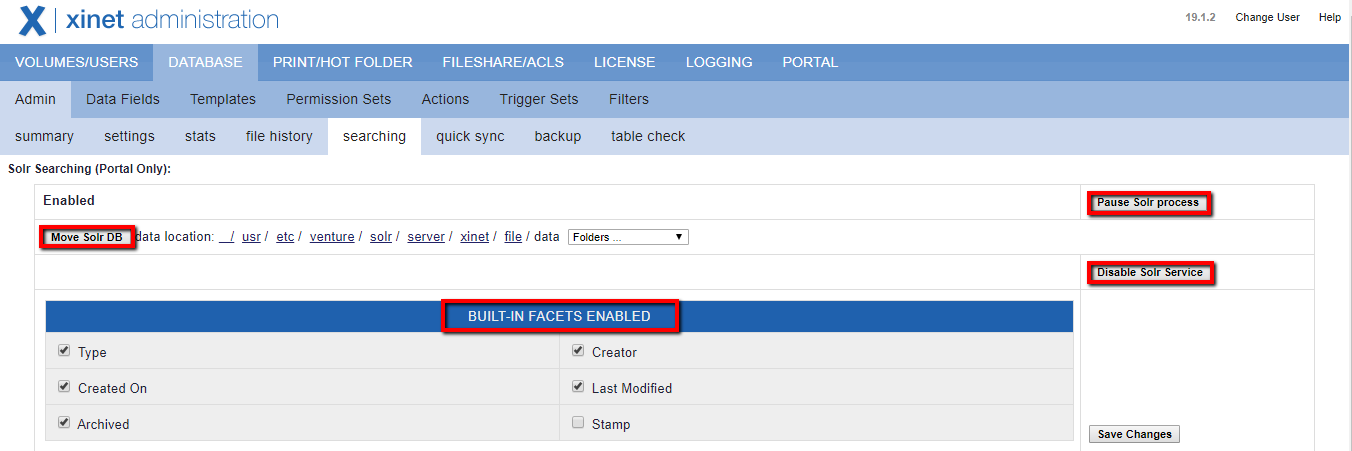Save Changes to Solr settings
The width and height of the screenshot is (1352, 451).
1134,434
